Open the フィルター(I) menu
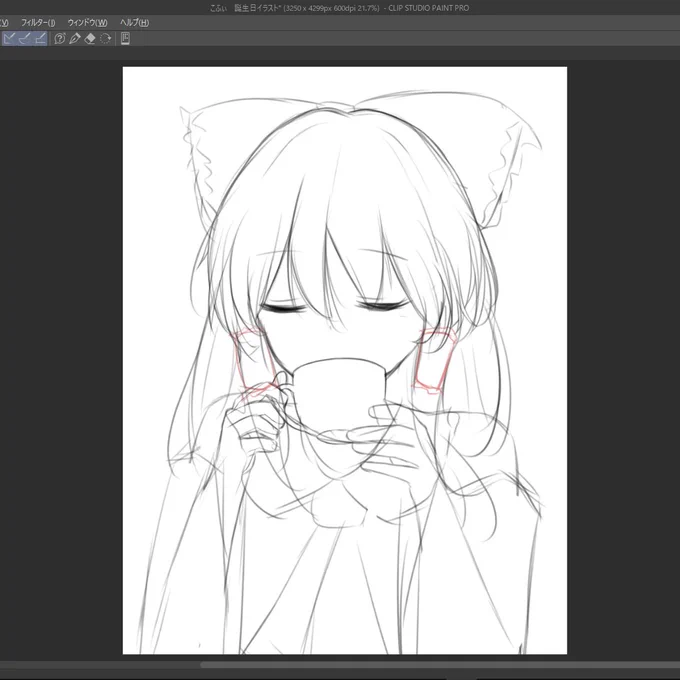 [38, 23]
